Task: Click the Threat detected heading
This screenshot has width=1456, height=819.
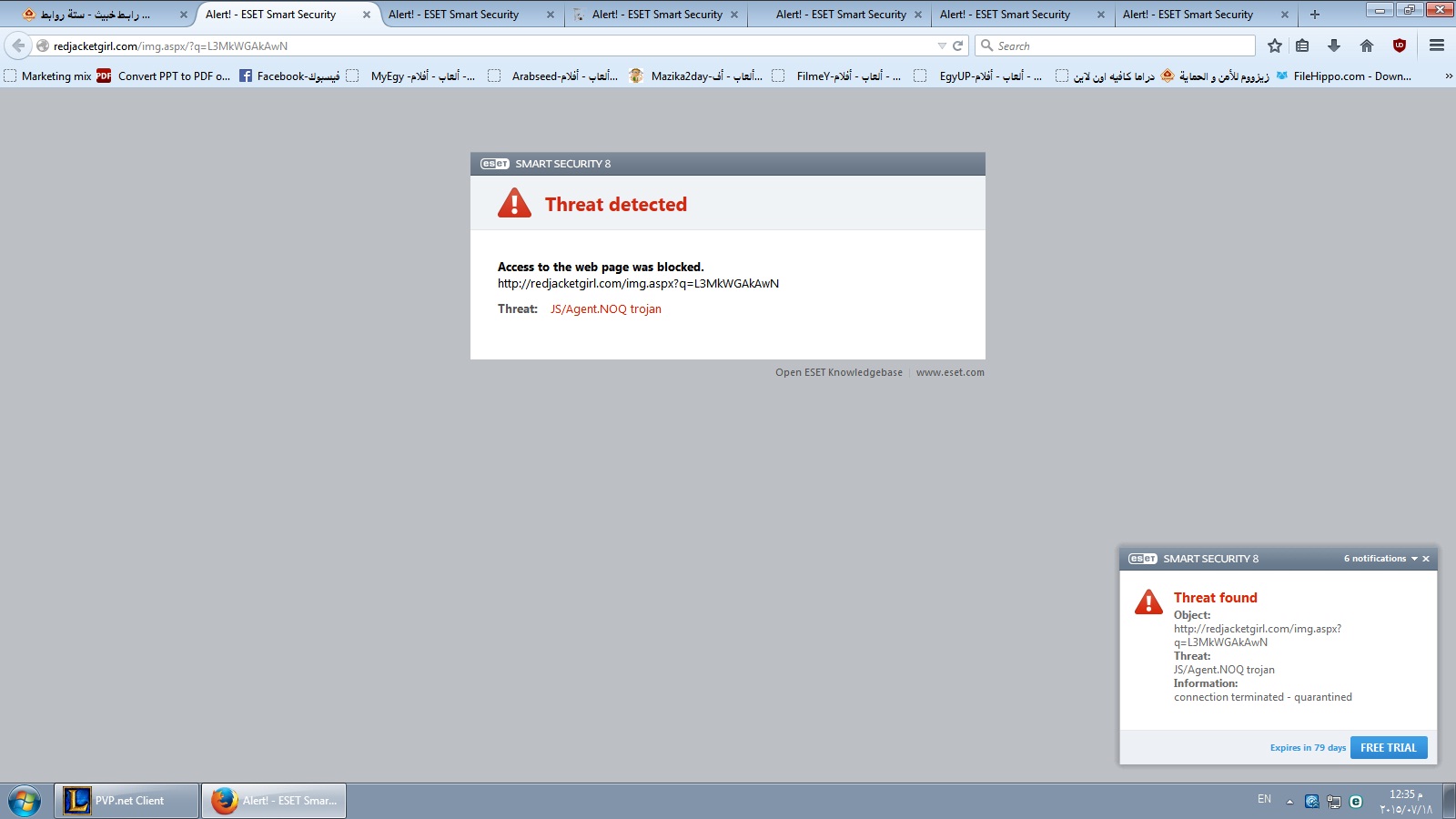Action: pos(616,205)
